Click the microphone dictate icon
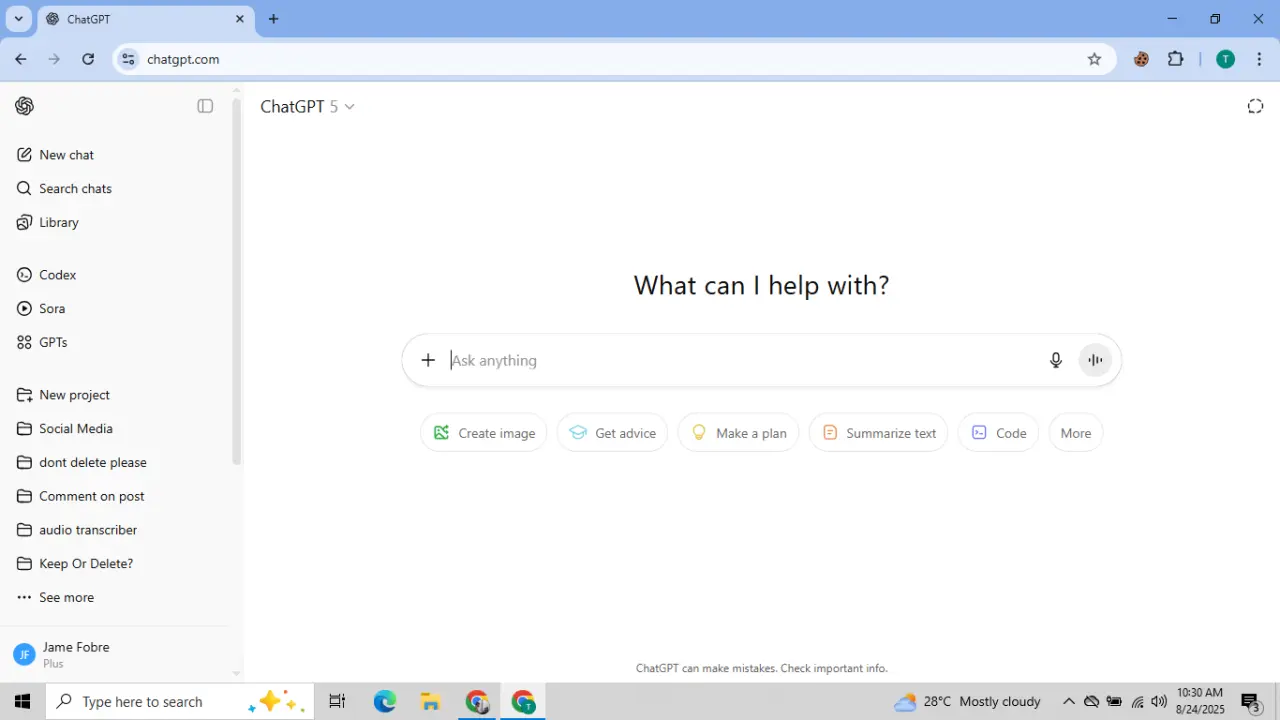Screen dimensions: 1280x720 click(x=1056, y=360)
